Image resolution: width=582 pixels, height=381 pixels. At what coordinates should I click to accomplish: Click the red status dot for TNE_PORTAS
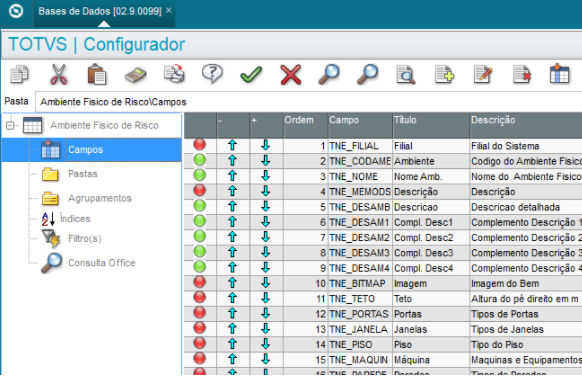200,312
